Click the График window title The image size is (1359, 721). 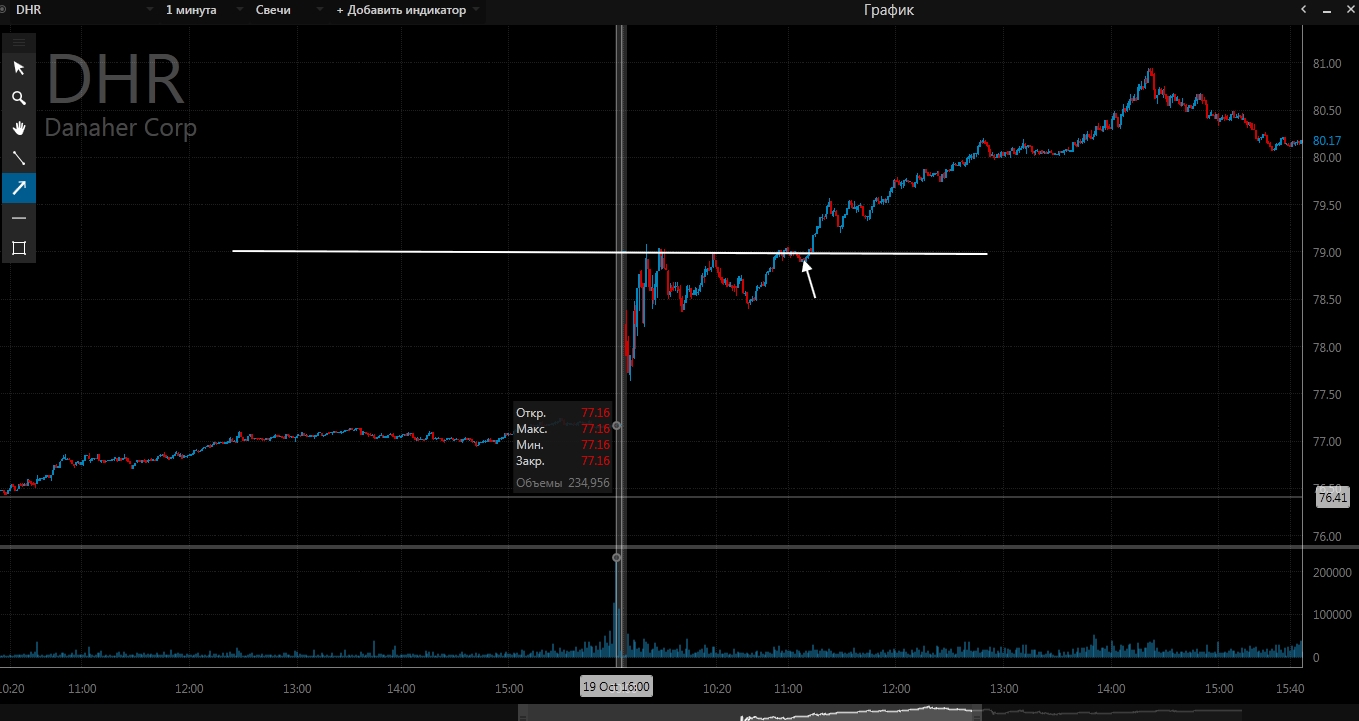coord(889,10)
